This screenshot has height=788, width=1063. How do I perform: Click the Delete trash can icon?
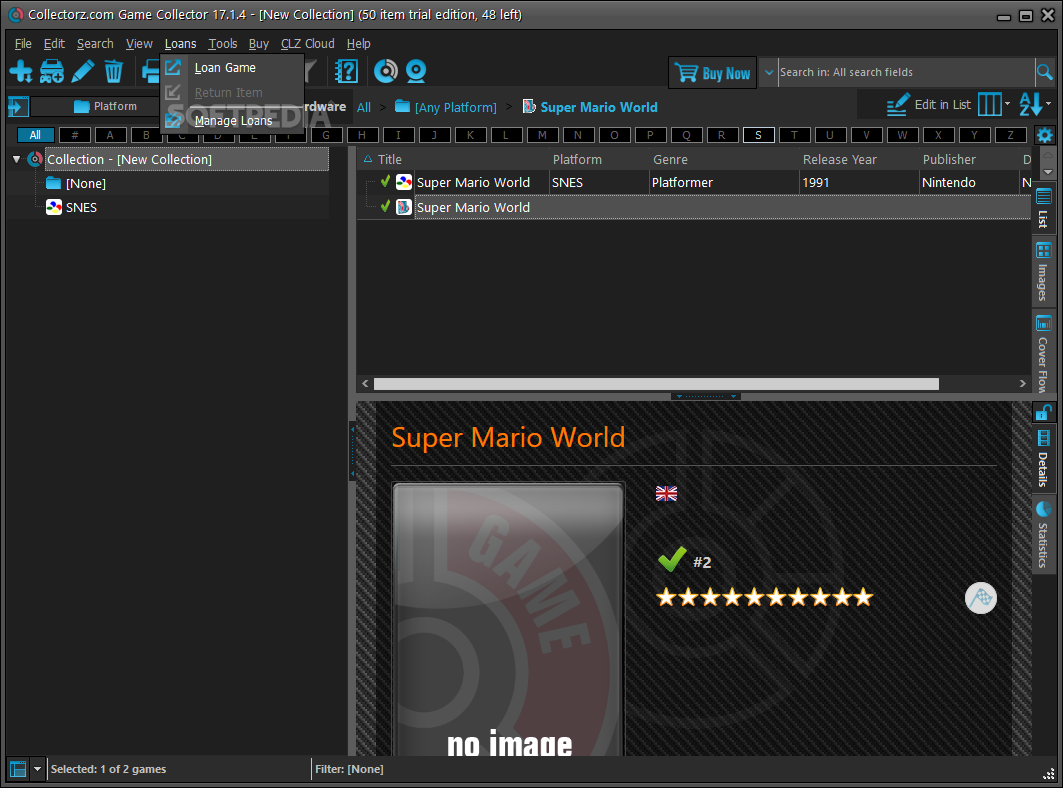(113, 71)
